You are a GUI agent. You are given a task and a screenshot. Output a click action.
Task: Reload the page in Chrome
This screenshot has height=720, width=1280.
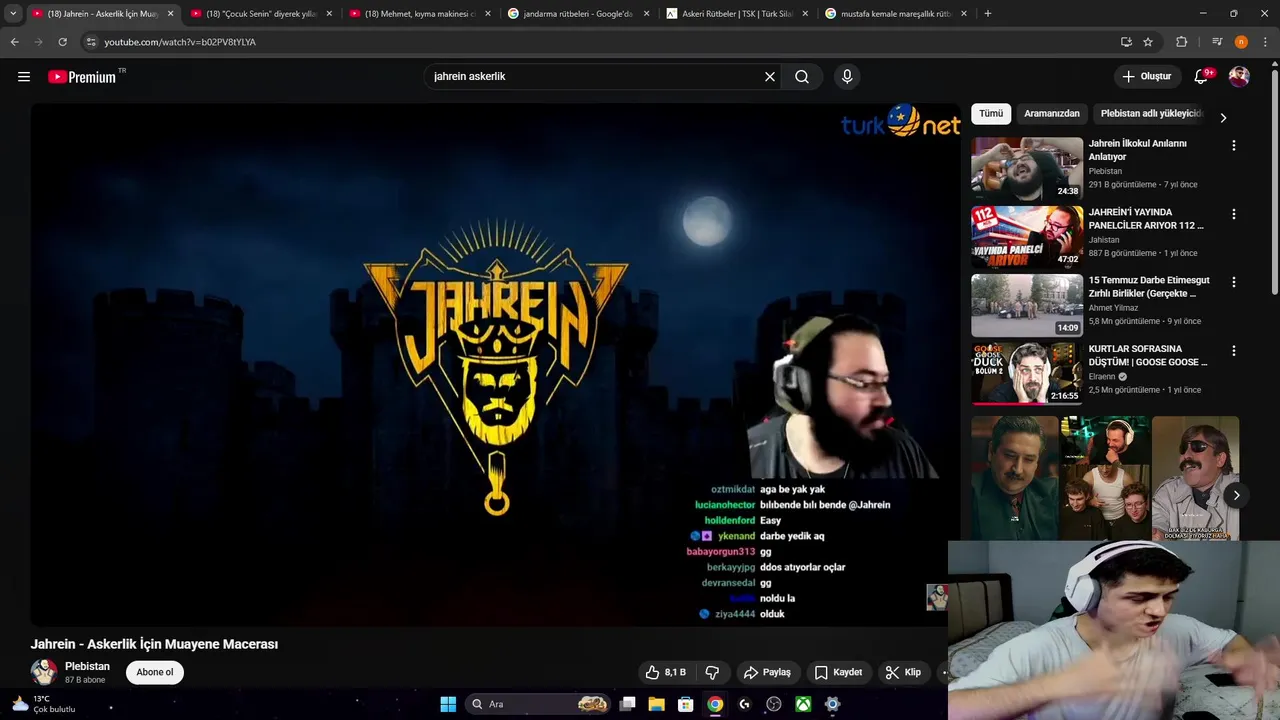tap(62, 42)
